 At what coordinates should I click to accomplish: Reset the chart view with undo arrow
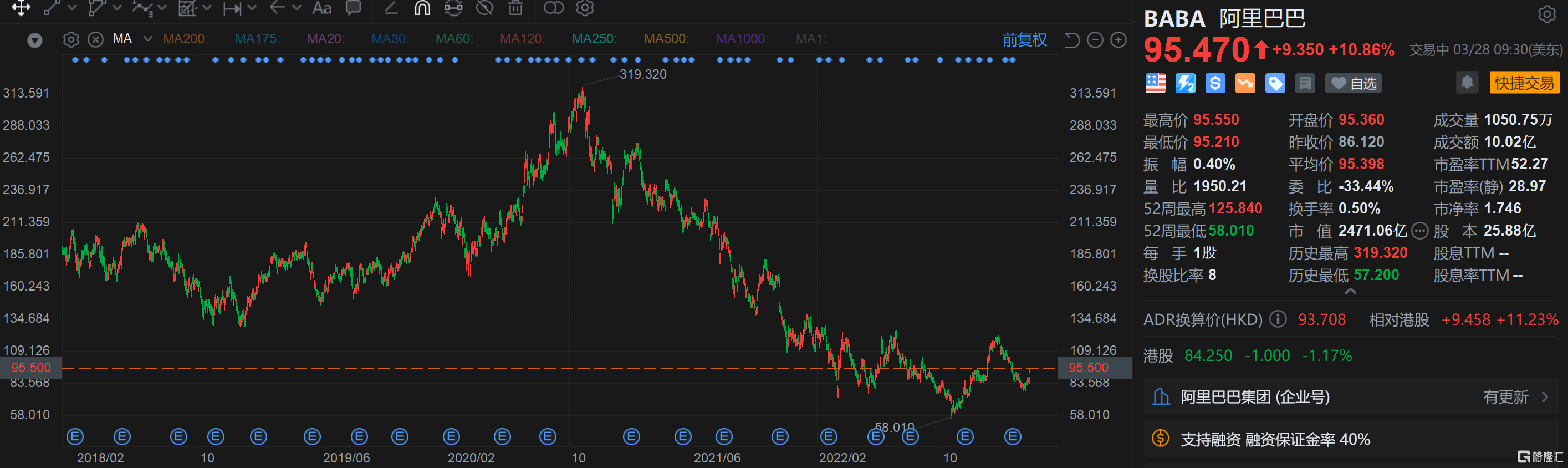(1072, 40)
